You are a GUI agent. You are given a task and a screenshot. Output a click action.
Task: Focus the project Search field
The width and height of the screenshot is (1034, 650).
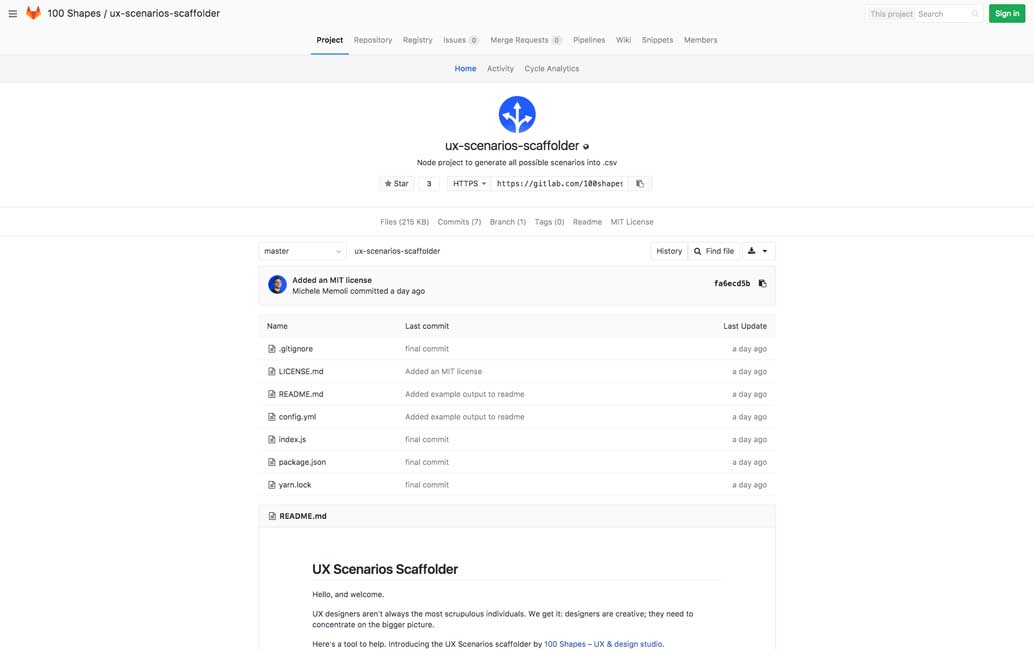coord(942,14)
